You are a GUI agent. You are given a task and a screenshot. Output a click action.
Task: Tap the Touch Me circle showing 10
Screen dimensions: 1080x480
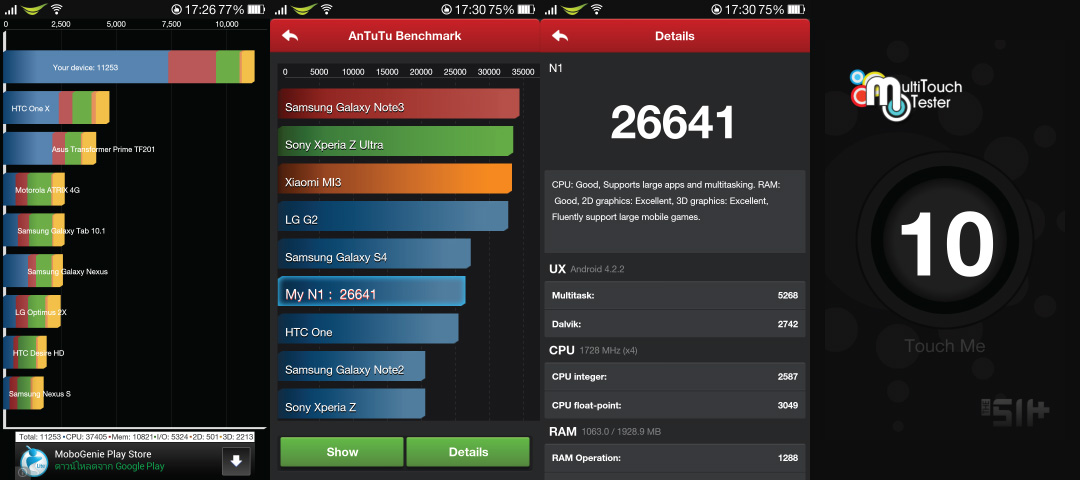[945, 242]
